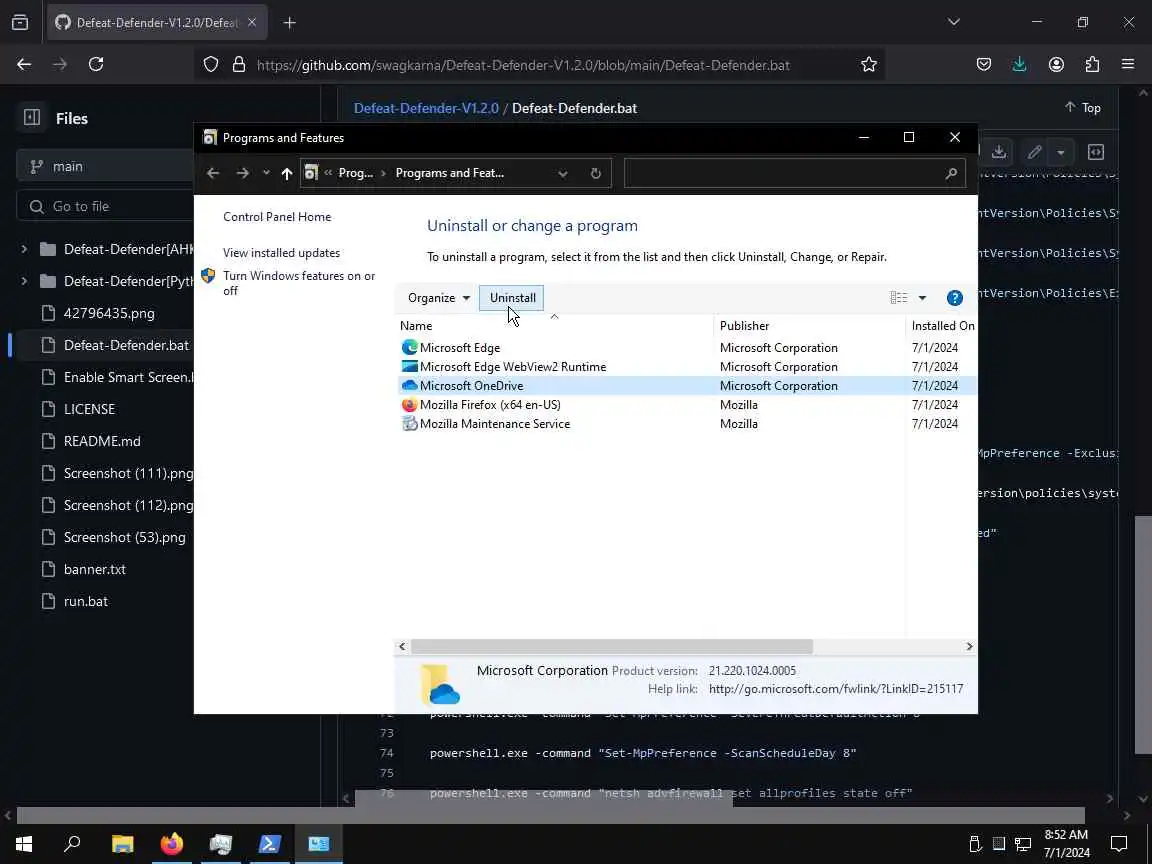Open Firefox extensions puzzle icon
This screenshot has width=1152, height=864.
click(x=1092, y=65)
